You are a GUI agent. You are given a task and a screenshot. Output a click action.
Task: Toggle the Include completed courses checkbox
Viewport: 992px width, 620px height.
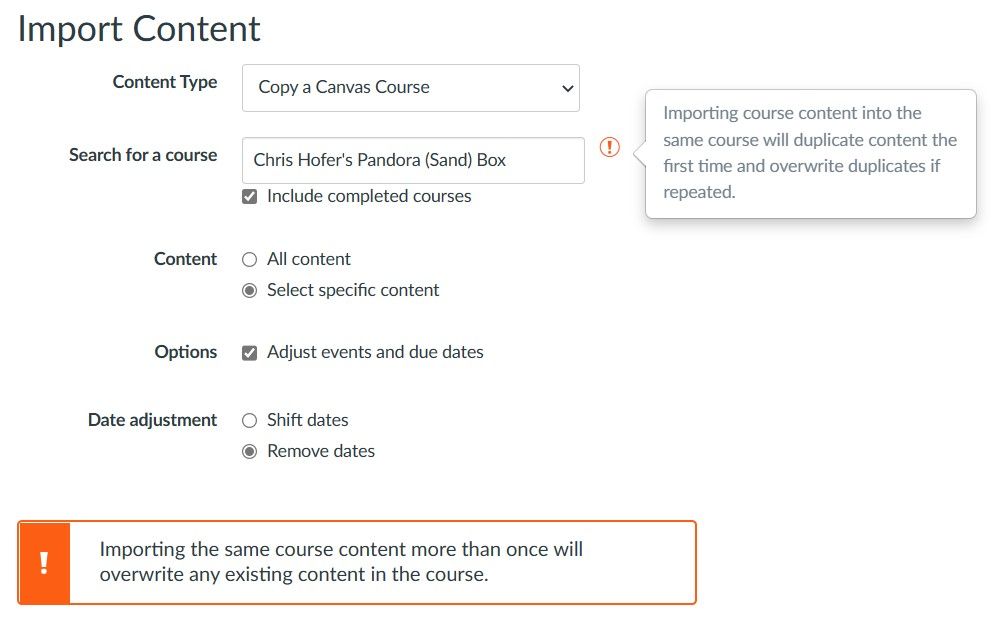(x=250, y=197)
